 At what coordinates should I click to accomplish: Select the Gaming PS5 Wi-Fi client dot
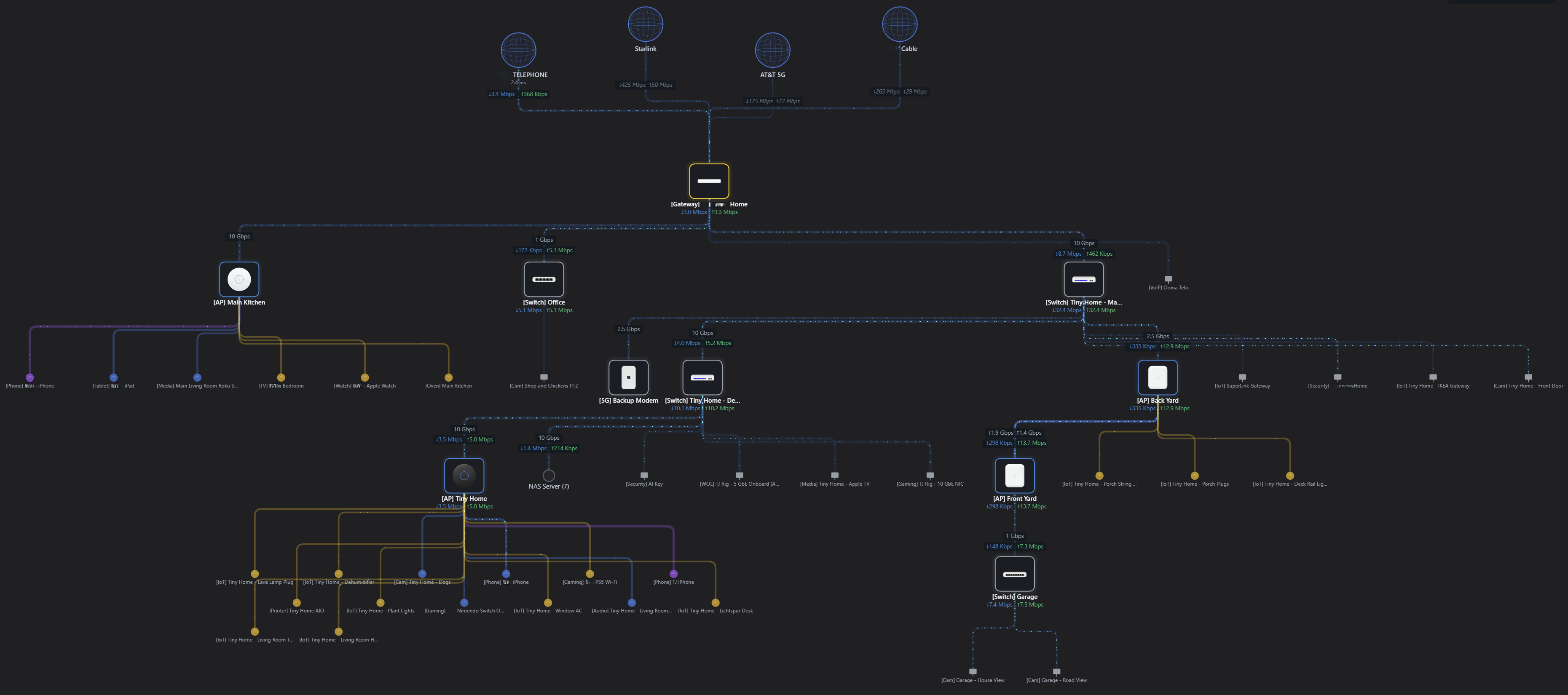click(590, 574)
